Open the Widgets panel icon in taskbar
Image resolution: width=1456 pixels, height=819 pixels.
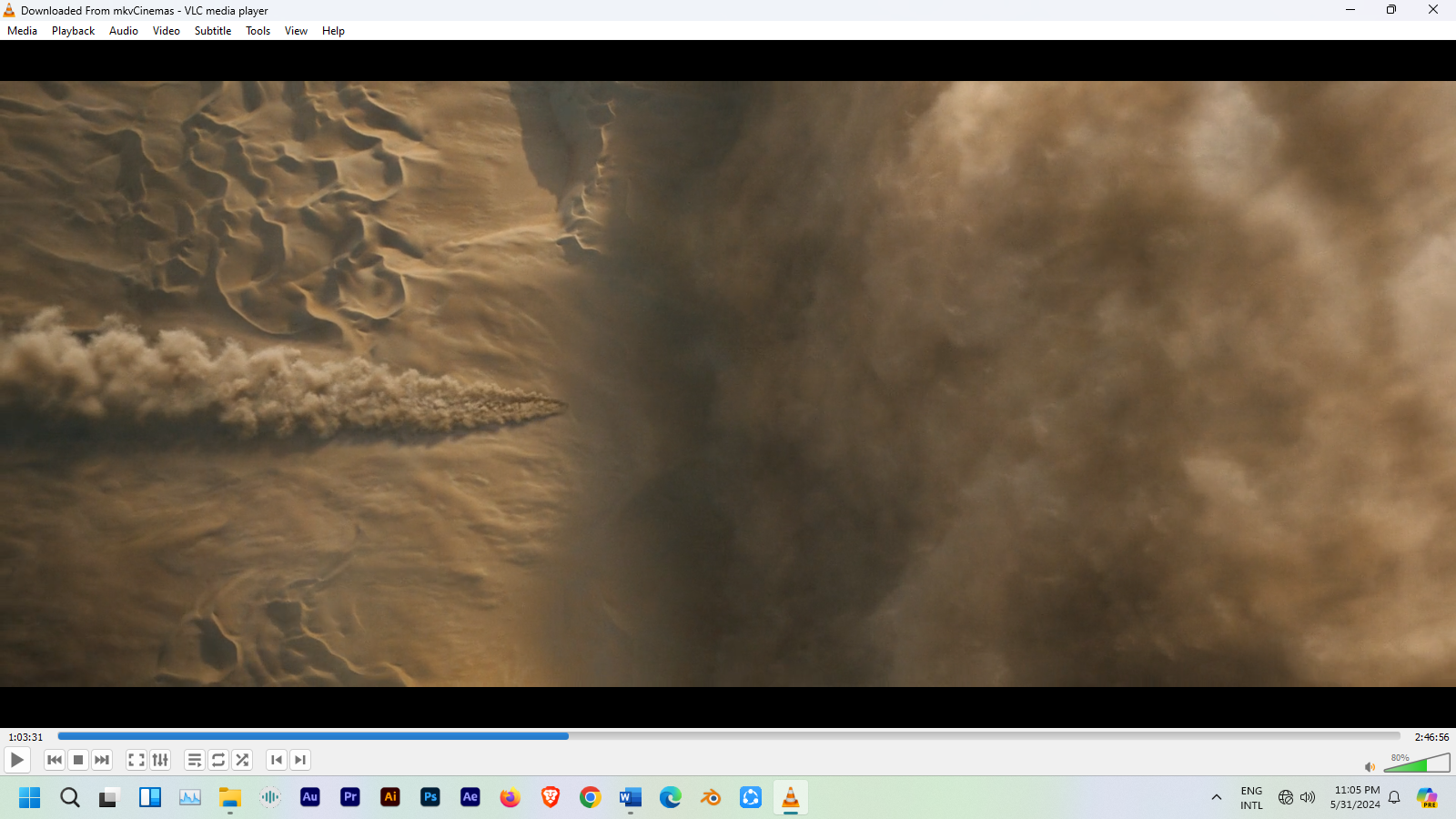[x=150, y=797]
